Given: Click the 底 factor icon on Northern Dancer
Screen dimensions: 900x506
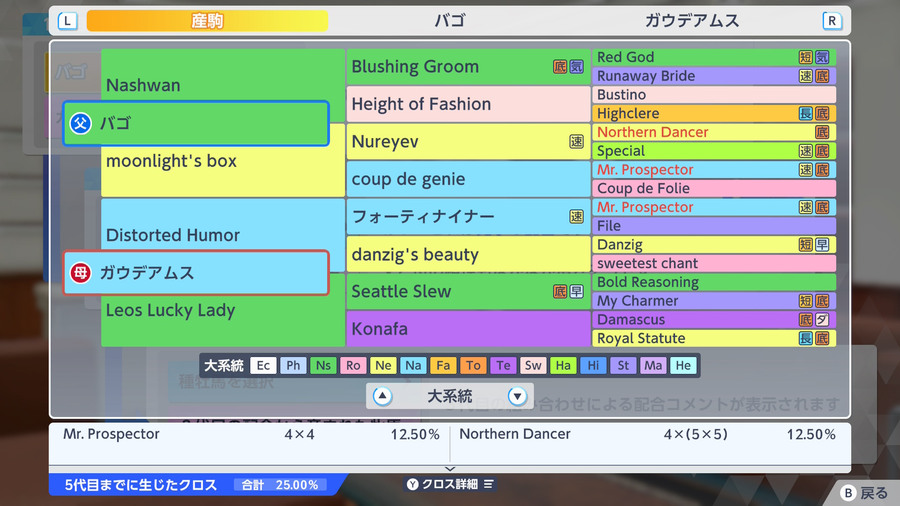Looking at the screenshot, I should pos(822,132).
